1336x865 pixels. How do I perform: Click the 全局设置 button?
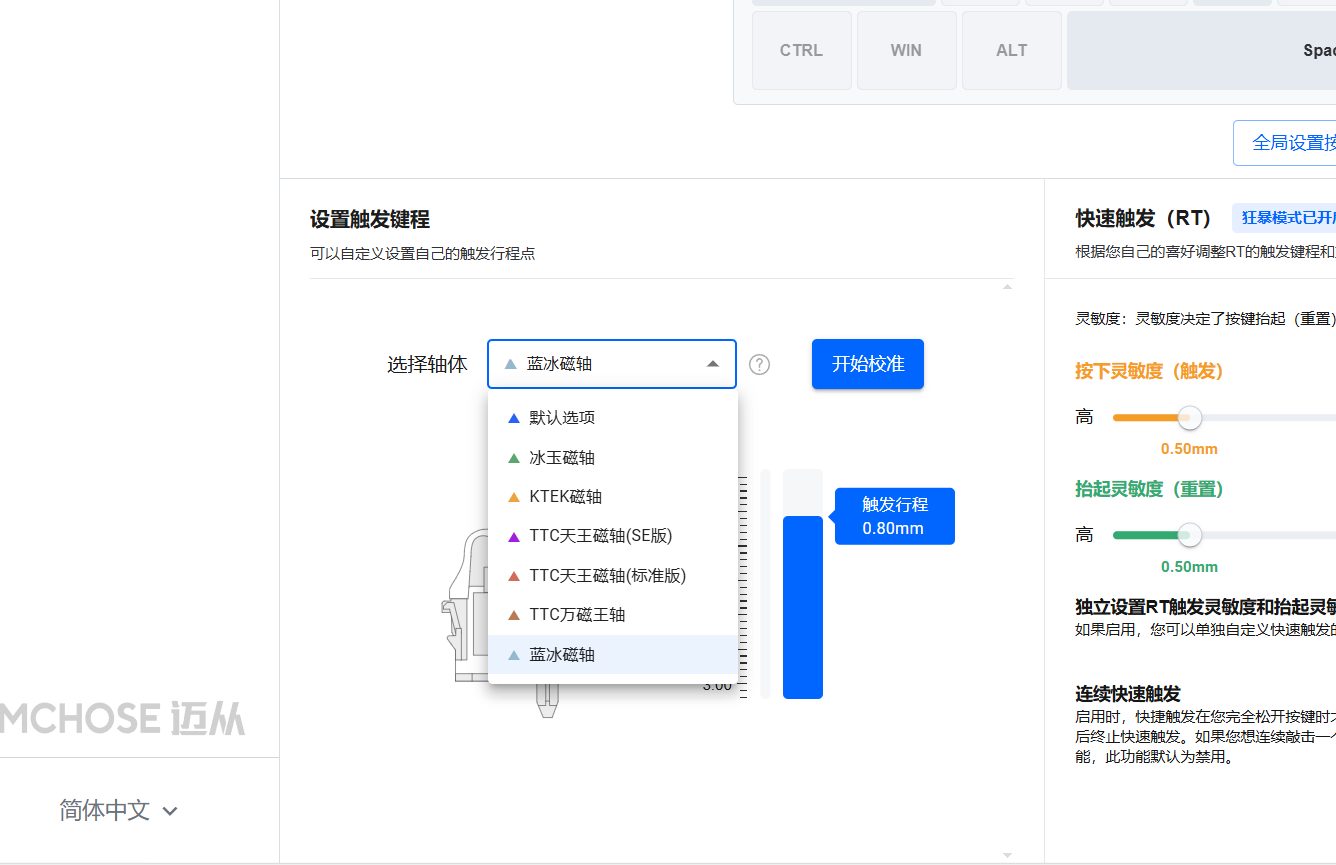click(x=1285, y=143)
